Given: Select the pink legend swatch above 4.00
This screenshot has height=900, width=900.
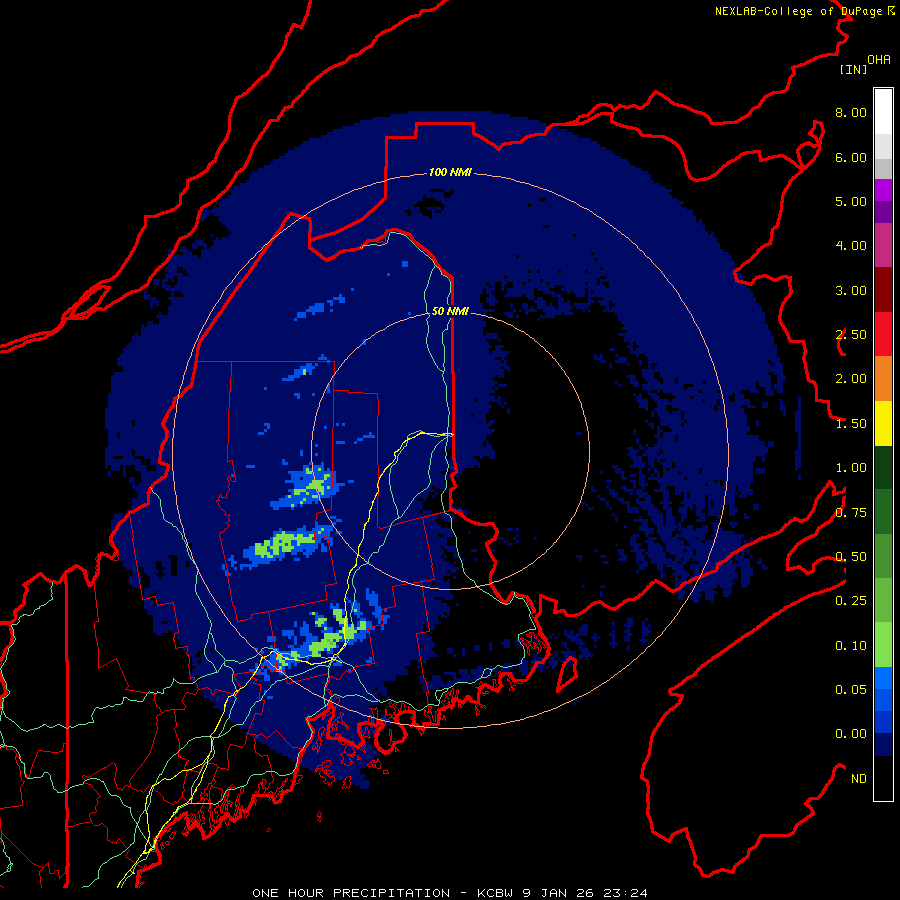Looking at the screenshot, I should (x=883, y=245).
